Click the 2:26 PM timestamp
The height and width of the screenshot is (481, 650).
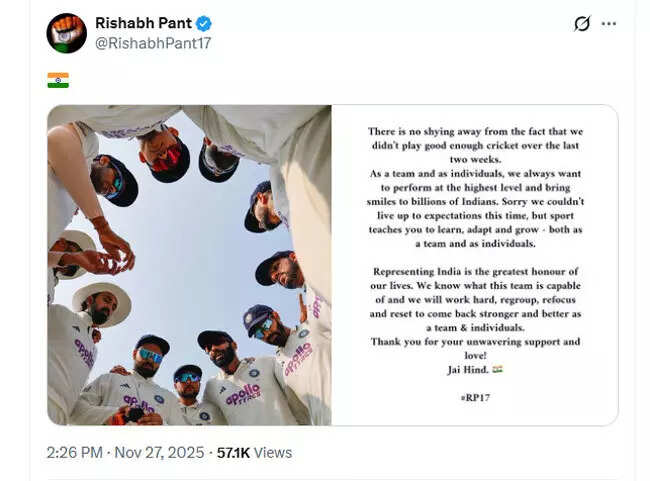[x=76, y=452]
